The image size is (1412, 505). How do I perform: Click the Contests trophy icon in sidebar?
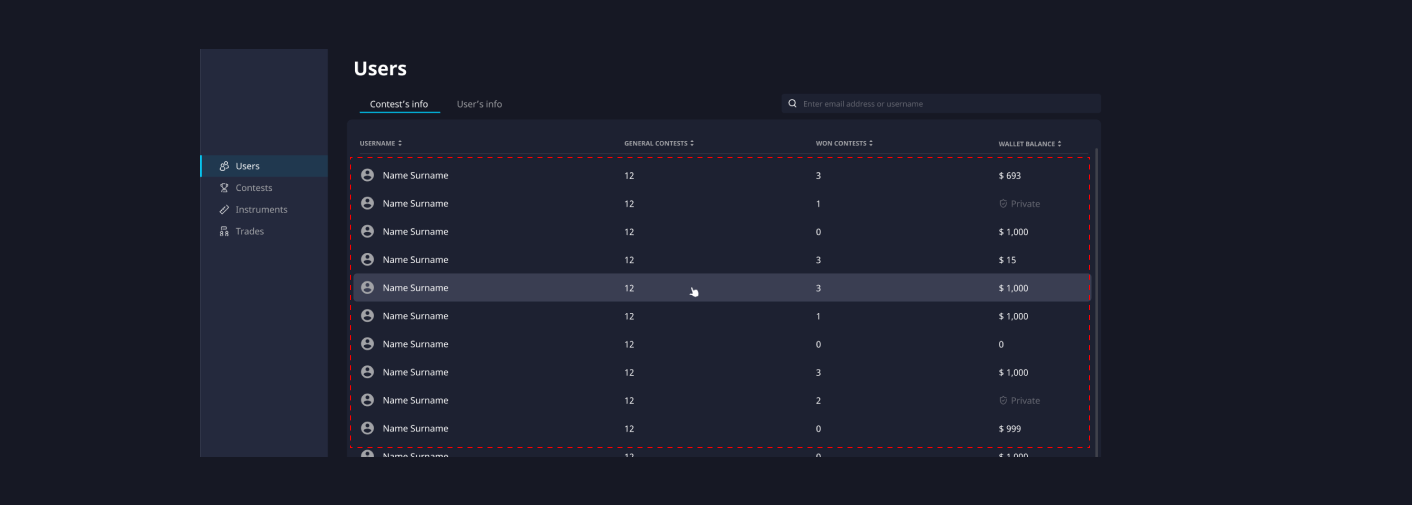click(x=224, y=188)
